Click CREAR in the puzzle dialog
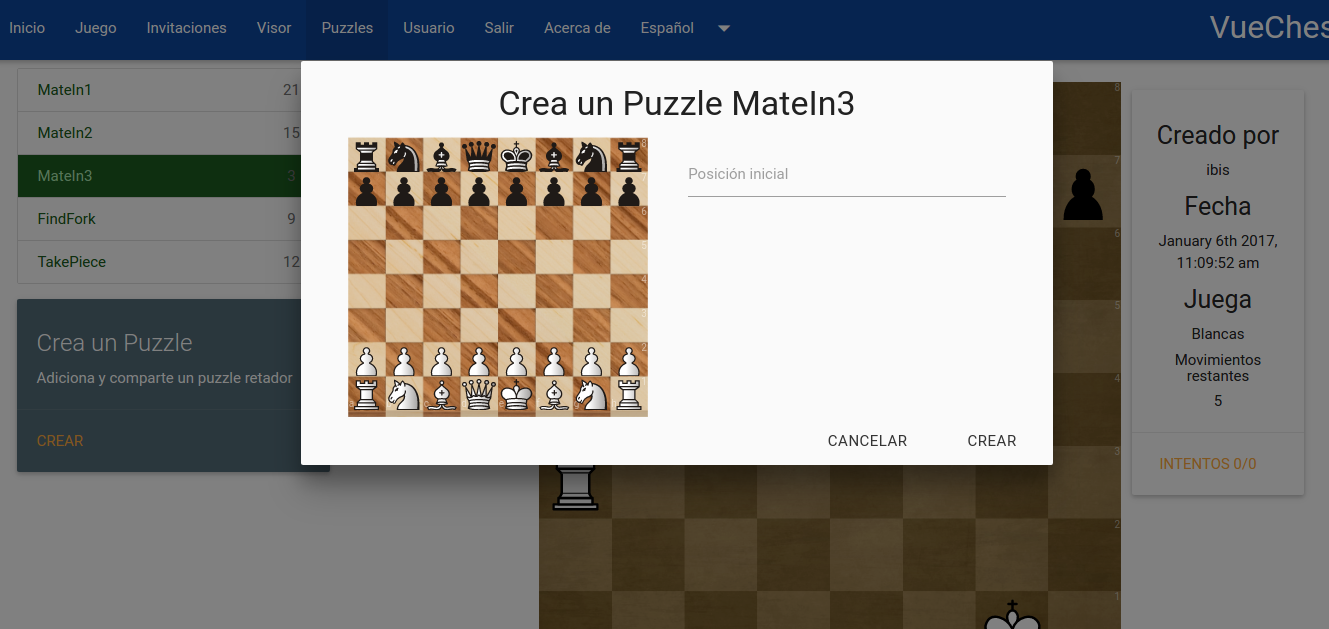Image resolution: width=1329 pixels, height=629 pixels. coord(992,441)
